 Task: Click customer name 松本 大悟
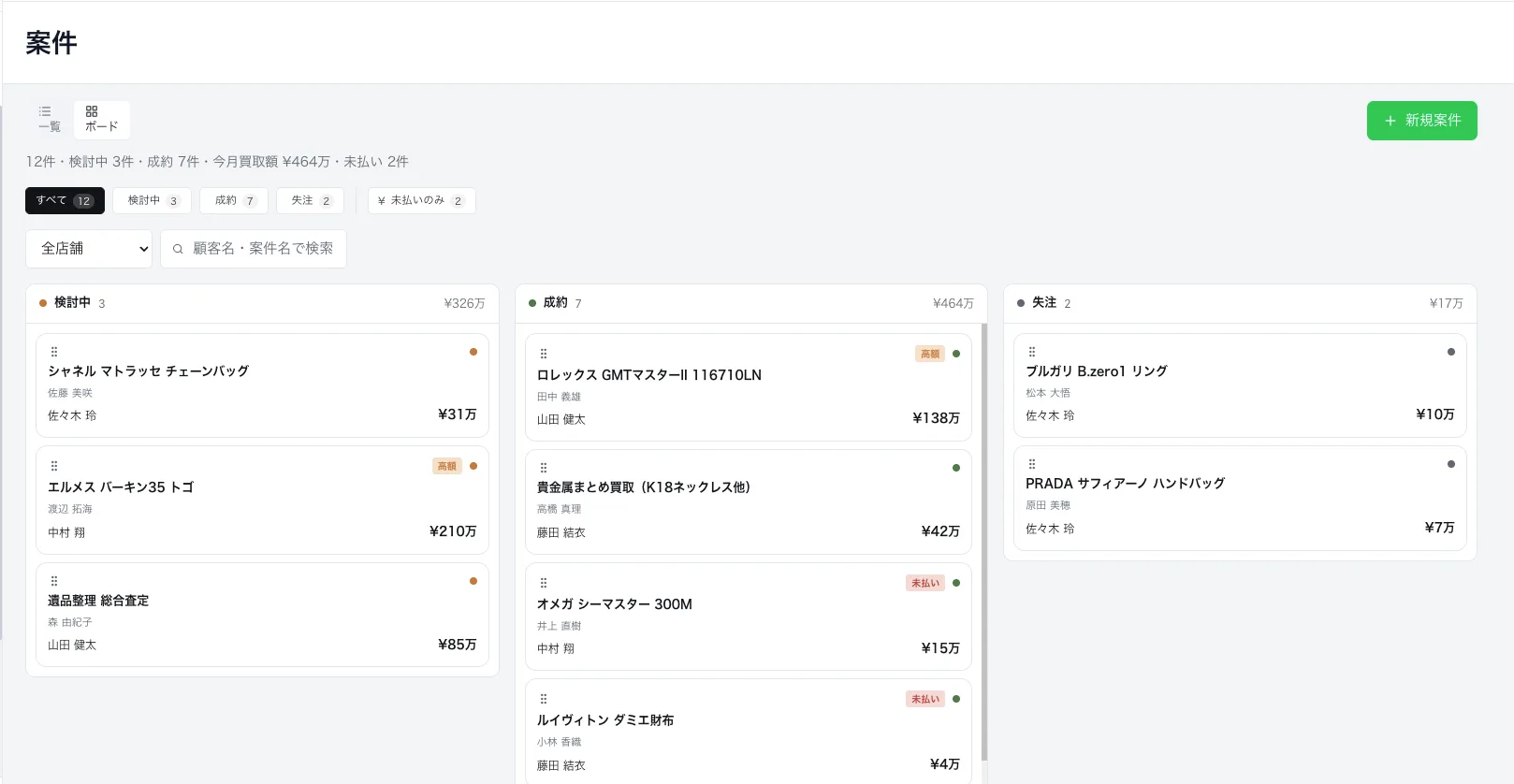[1048, 393]
